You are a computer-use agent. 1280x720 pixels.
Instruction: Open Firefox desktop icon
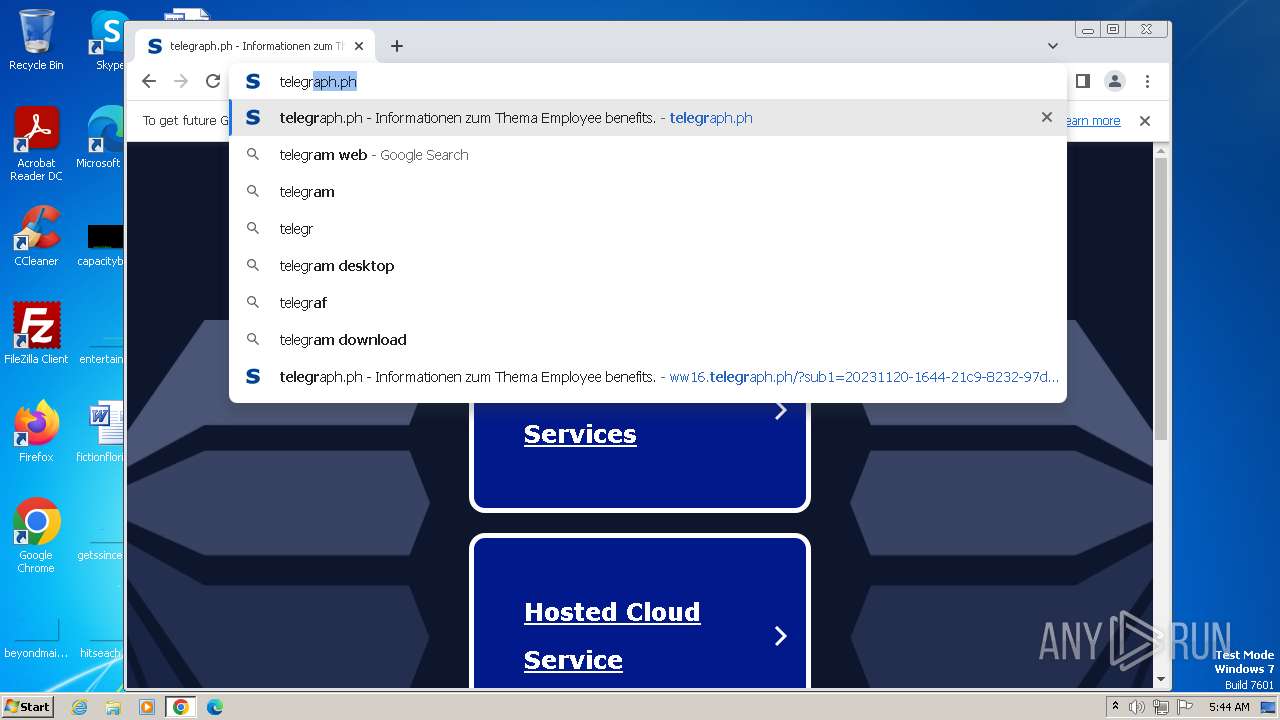click(36, 432)
